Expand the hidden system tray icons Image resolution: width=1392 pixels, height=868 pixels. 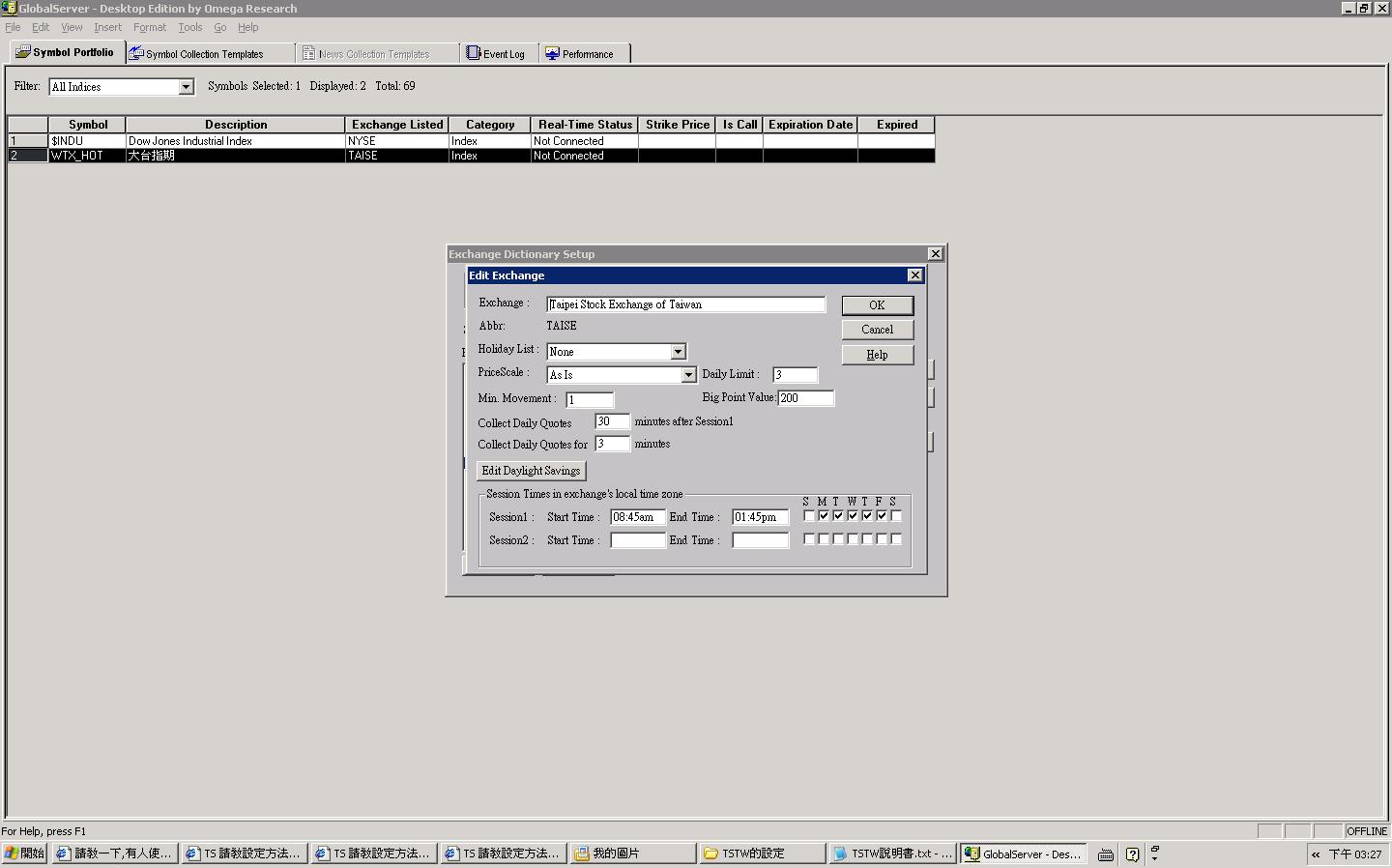coord(1316,854)
